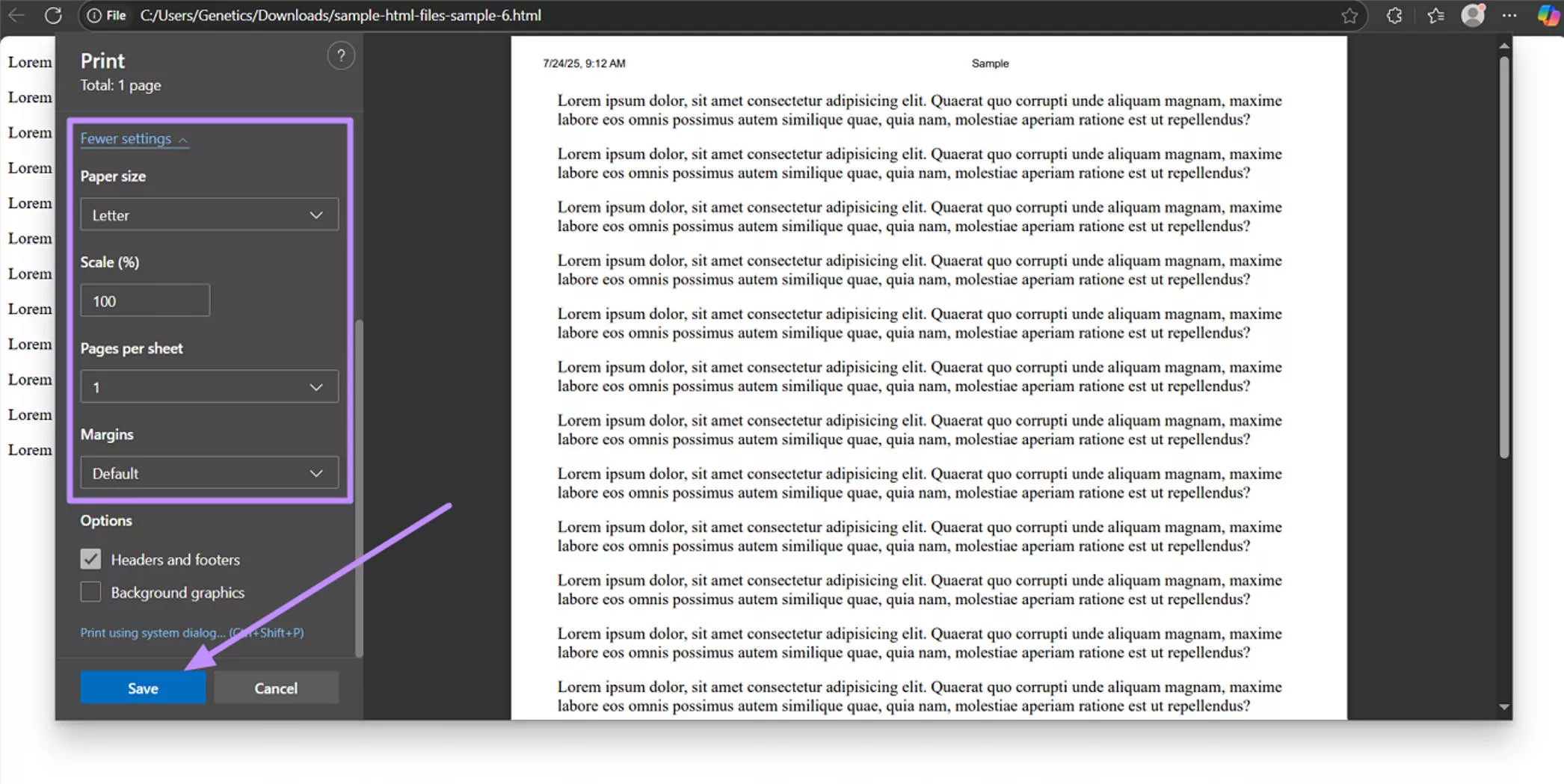The width and height of the screenshot is (1564, 784).
Task: Open print dialog help
Action: 341,55
